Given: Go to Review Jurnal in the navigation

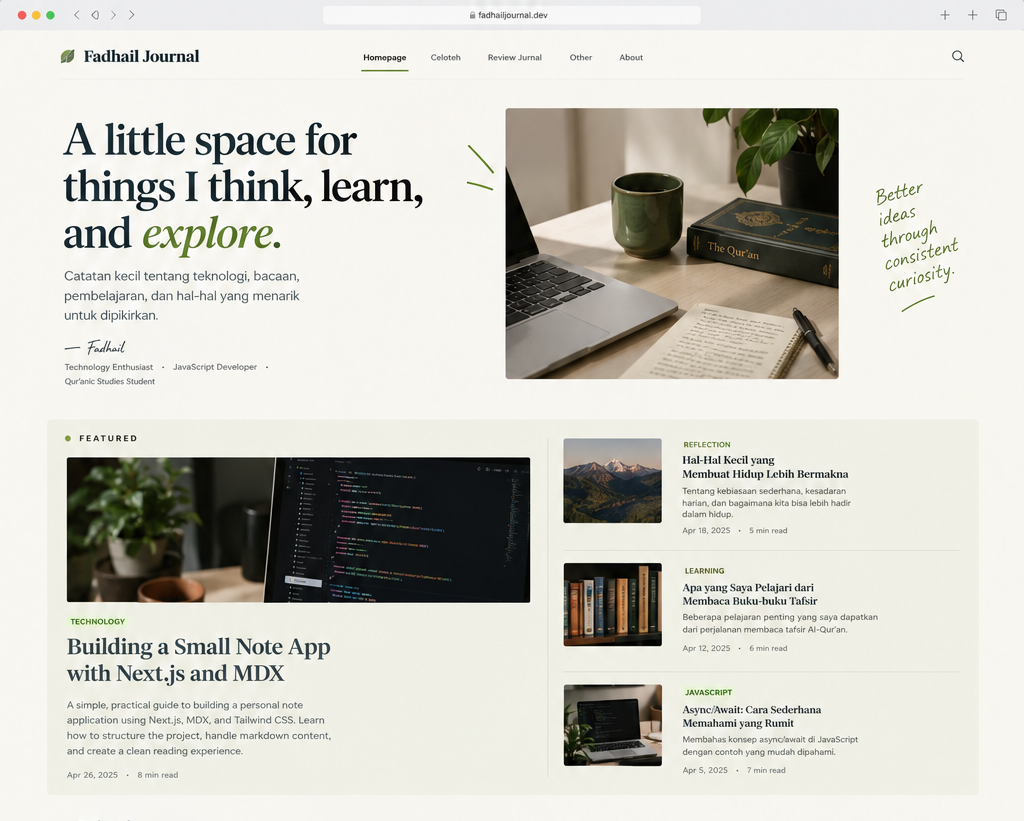Looking at the screenshot, I should pos(515,57).
